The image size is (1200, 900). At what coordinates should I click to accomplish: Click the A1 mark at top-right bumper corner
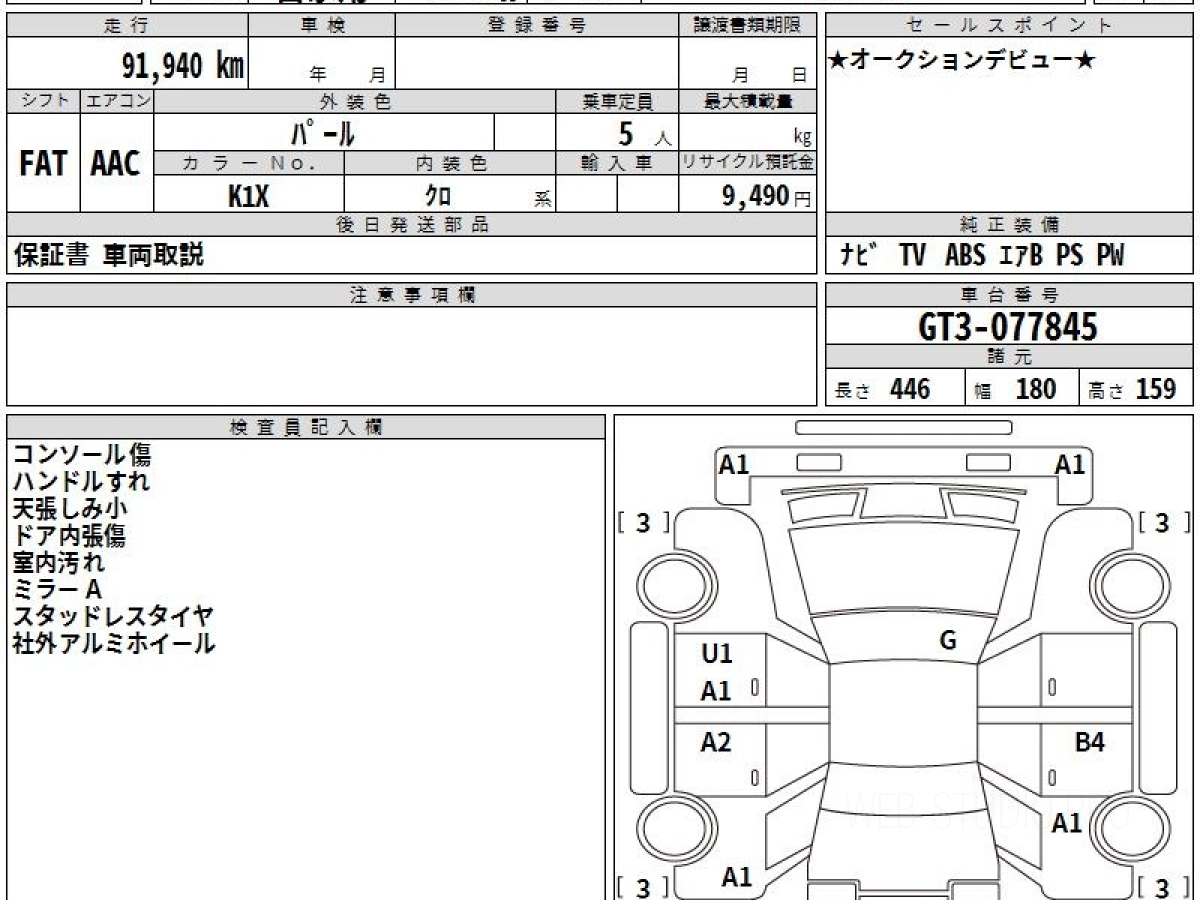click(x=1070, y=464)
